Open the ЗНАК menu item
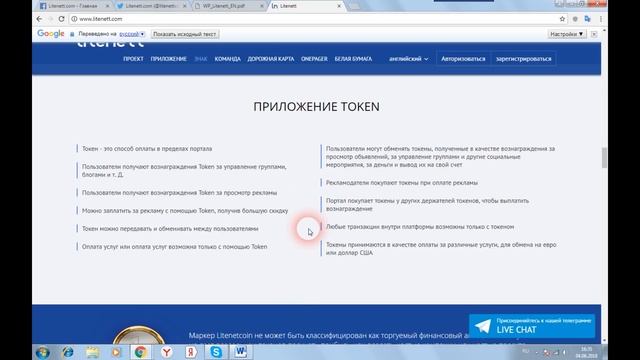This screenshot has width=640, height=360. (x=200, y=59)
